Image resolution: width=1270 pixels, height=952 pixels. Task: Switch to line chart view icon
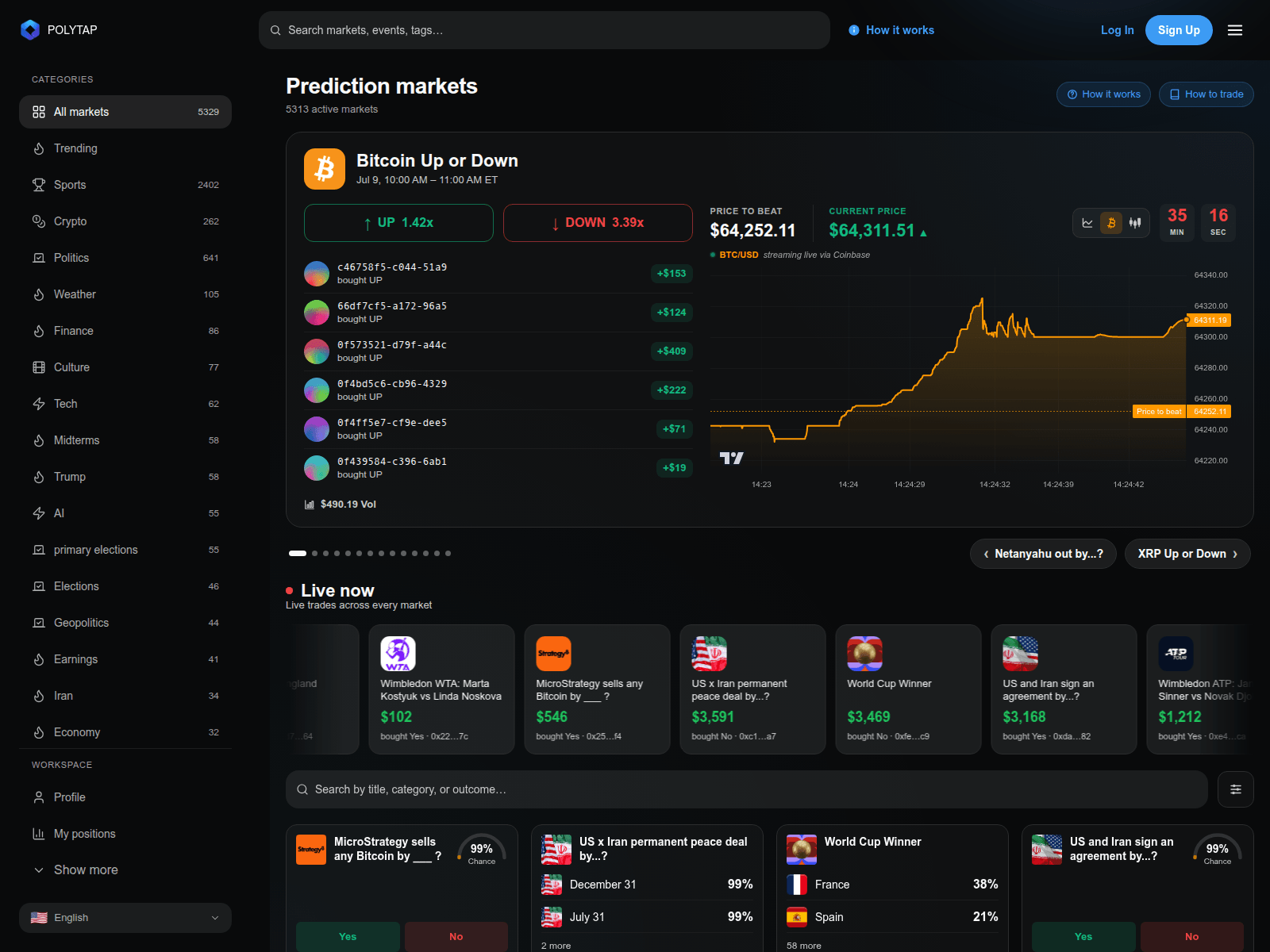point(1087,223)
